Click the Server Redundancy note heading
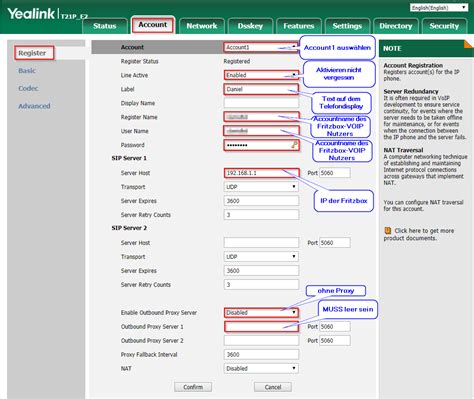The image size is (474, 399). click(x=411, y=91)
